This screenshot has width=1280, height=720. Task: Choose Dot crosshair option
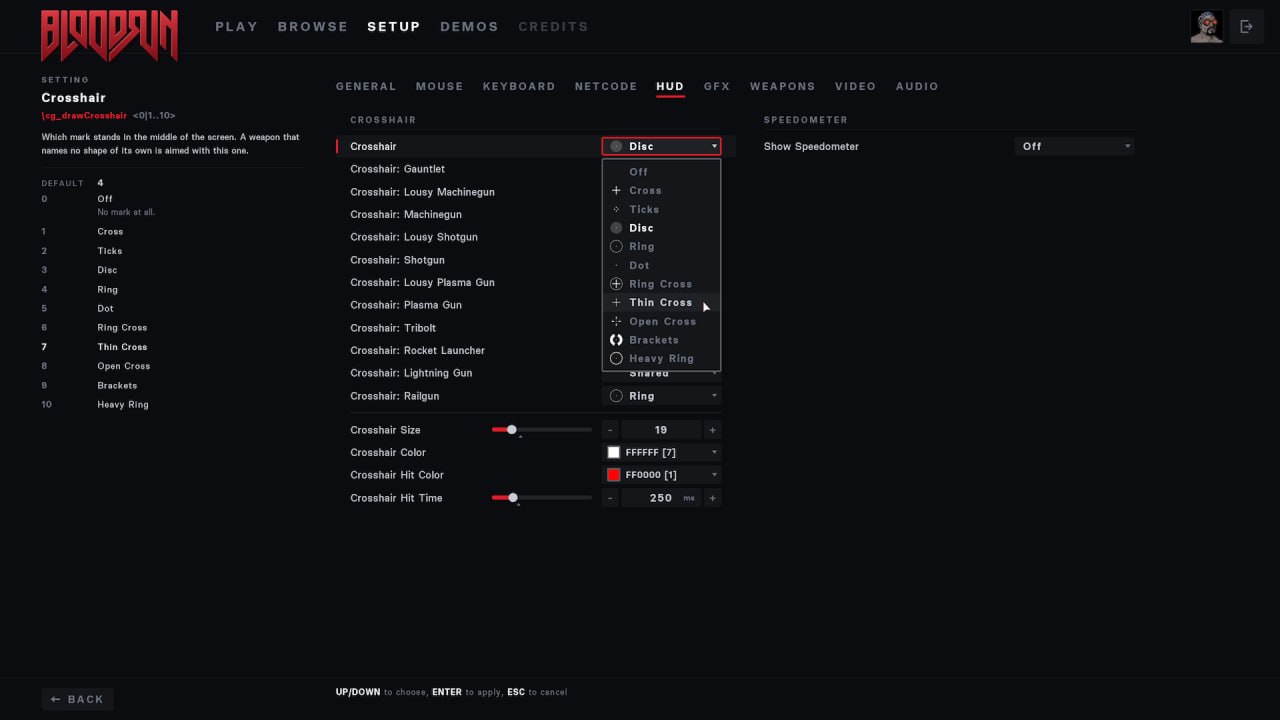[661, 266]
